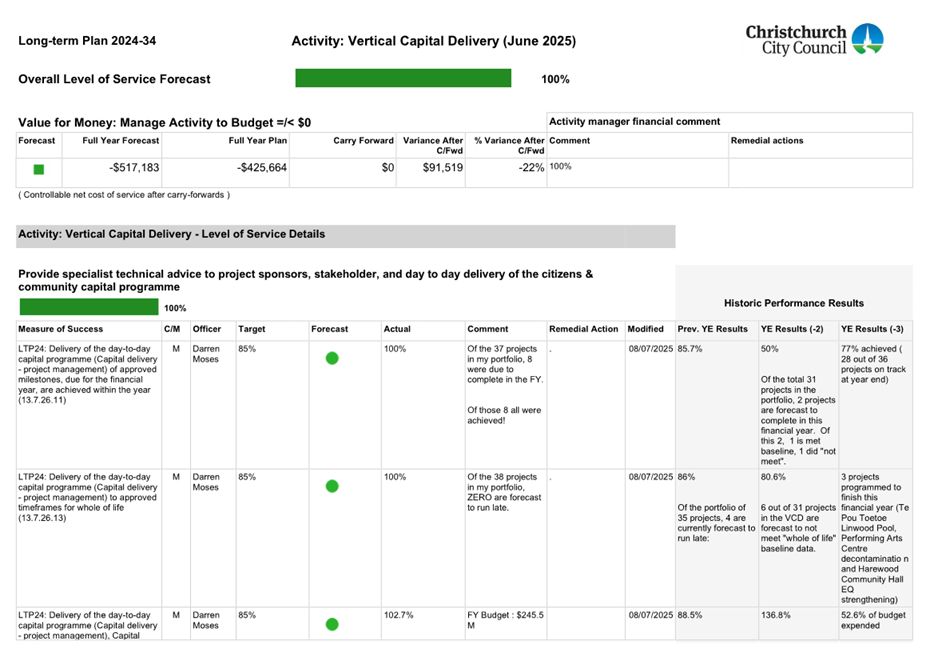
Task: Click the Historic Performance Results panel header
Action: tap(795, 303)
